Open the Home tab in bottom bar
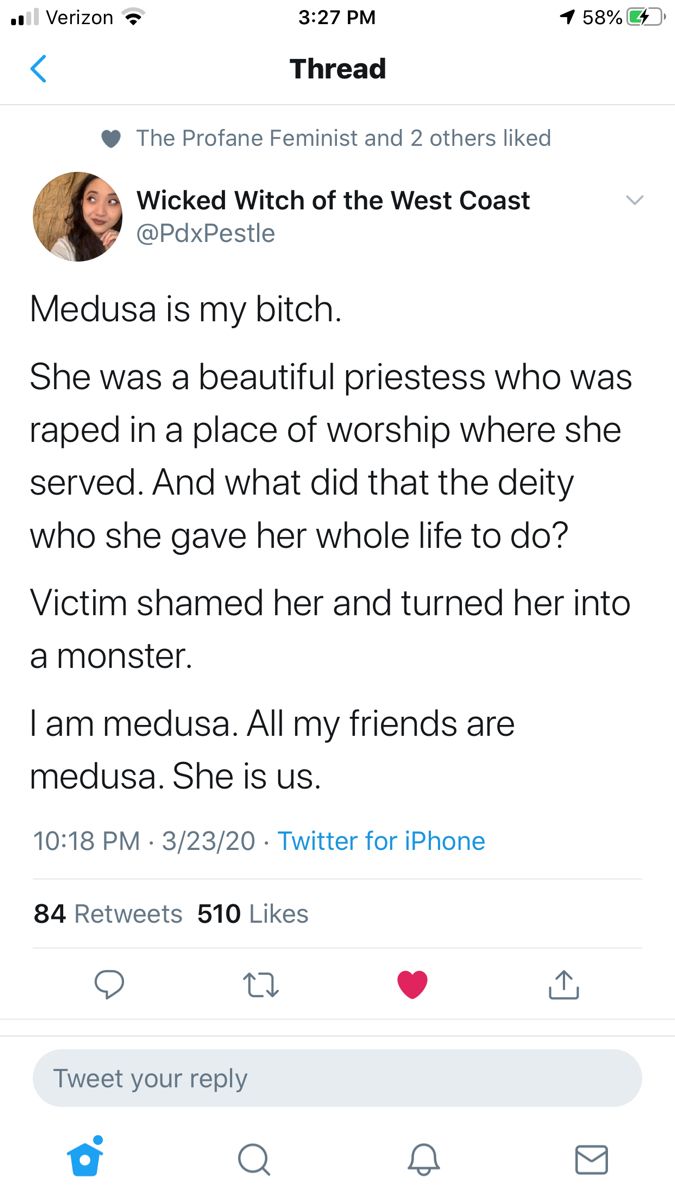Image resolution: width=675 pixels, height=1200 pixels. pos(84,1157)
